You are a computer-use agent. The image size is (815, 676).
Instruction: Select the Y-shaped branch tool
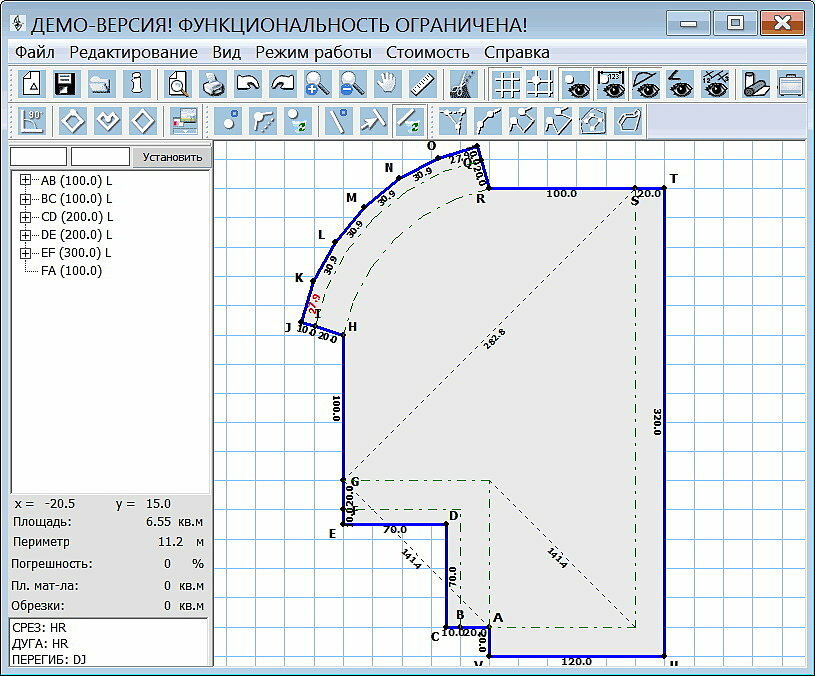pos(452,121)
